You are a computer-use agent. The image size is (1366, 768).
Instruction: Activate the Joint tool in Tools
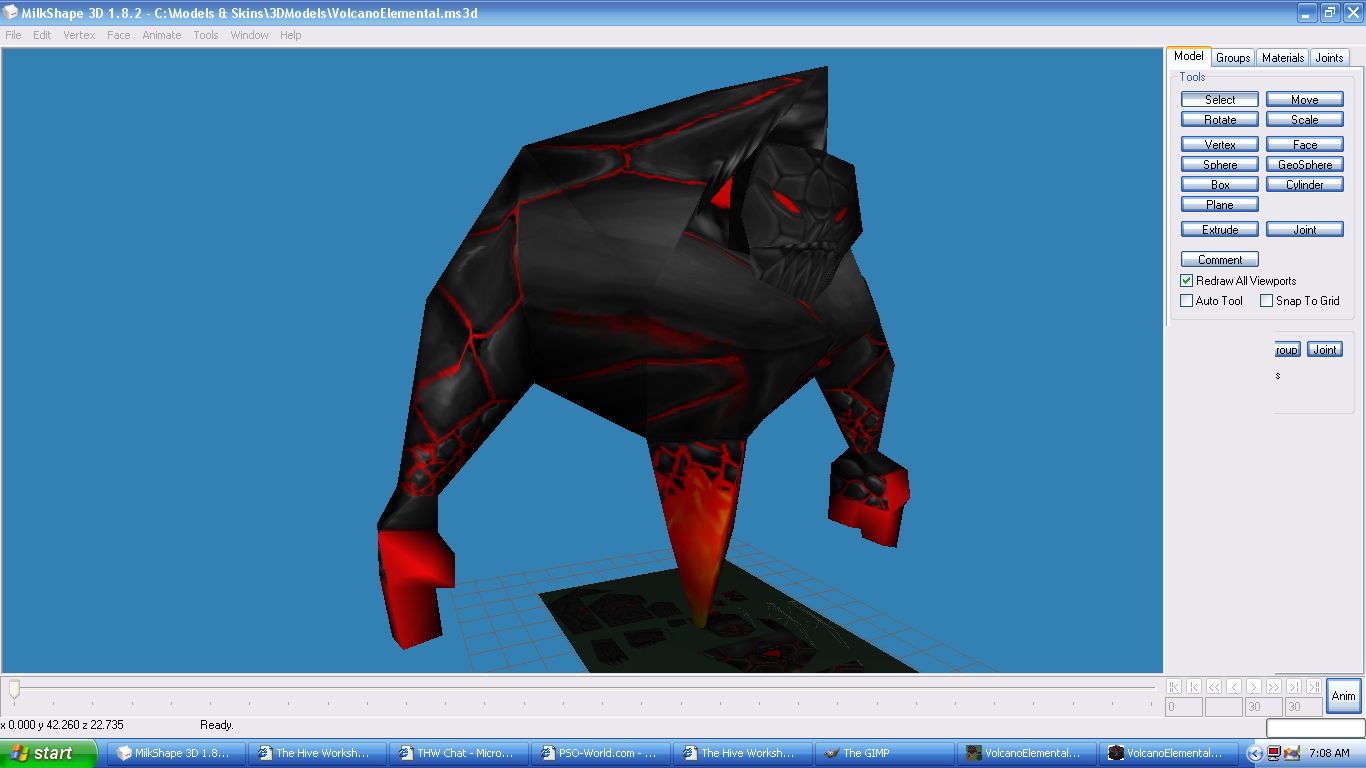[1305, 230]
